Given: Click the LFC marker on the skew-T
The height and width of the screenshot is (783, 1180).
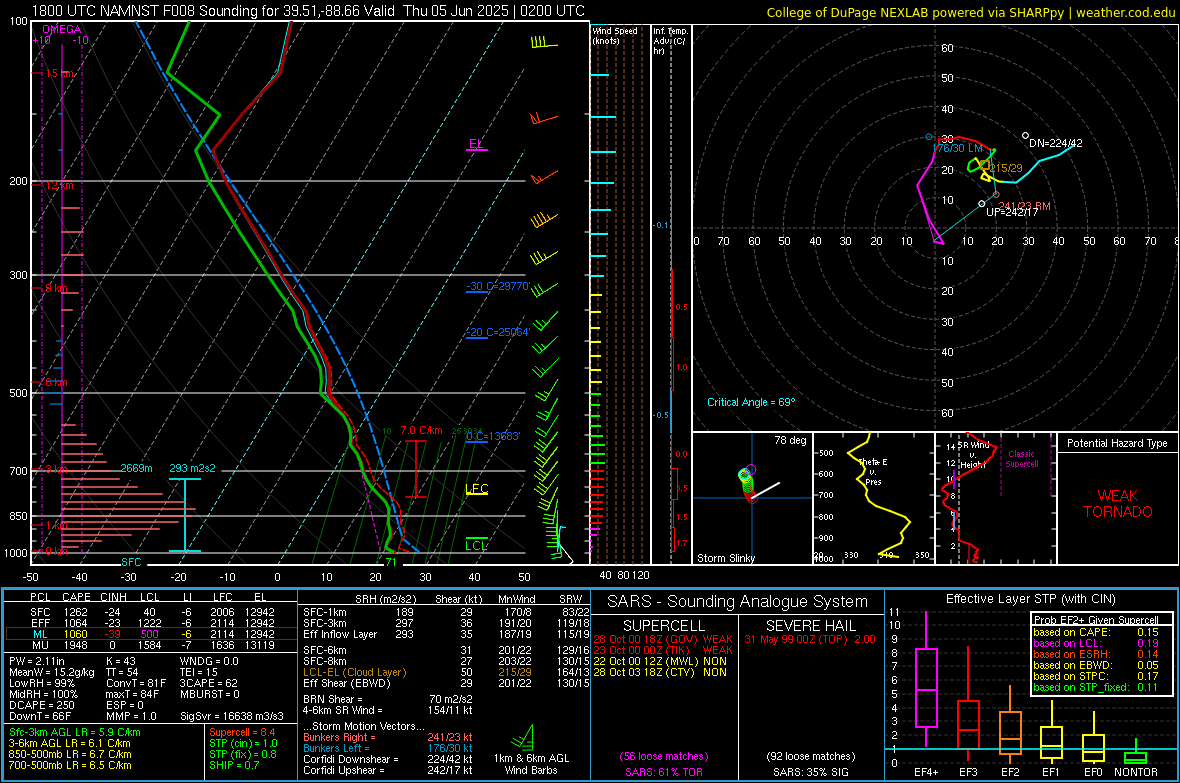Looking at the screenshot, I should [476, 489].
